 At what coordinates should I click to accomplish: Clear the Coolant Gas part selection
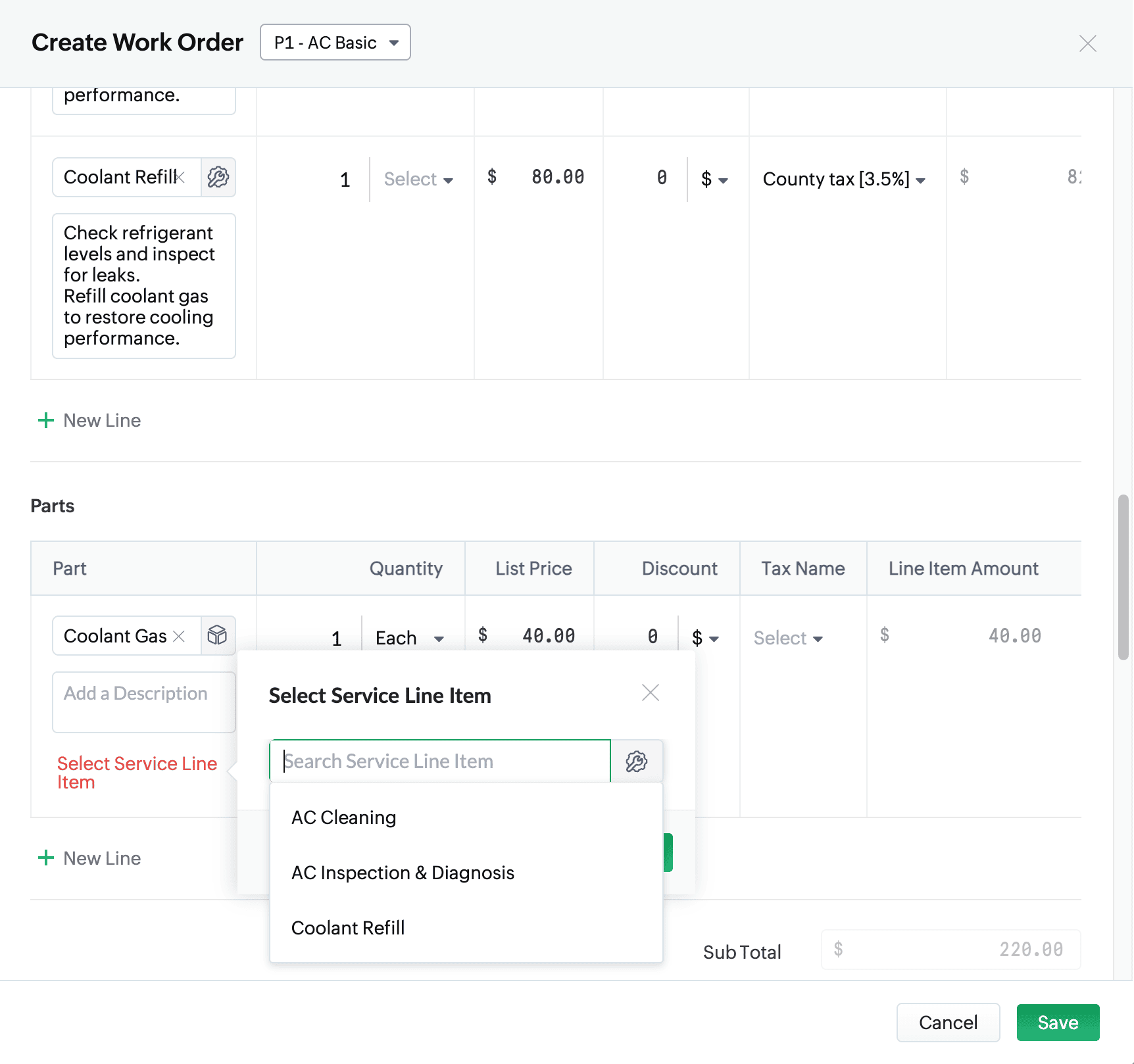(179, 637)
